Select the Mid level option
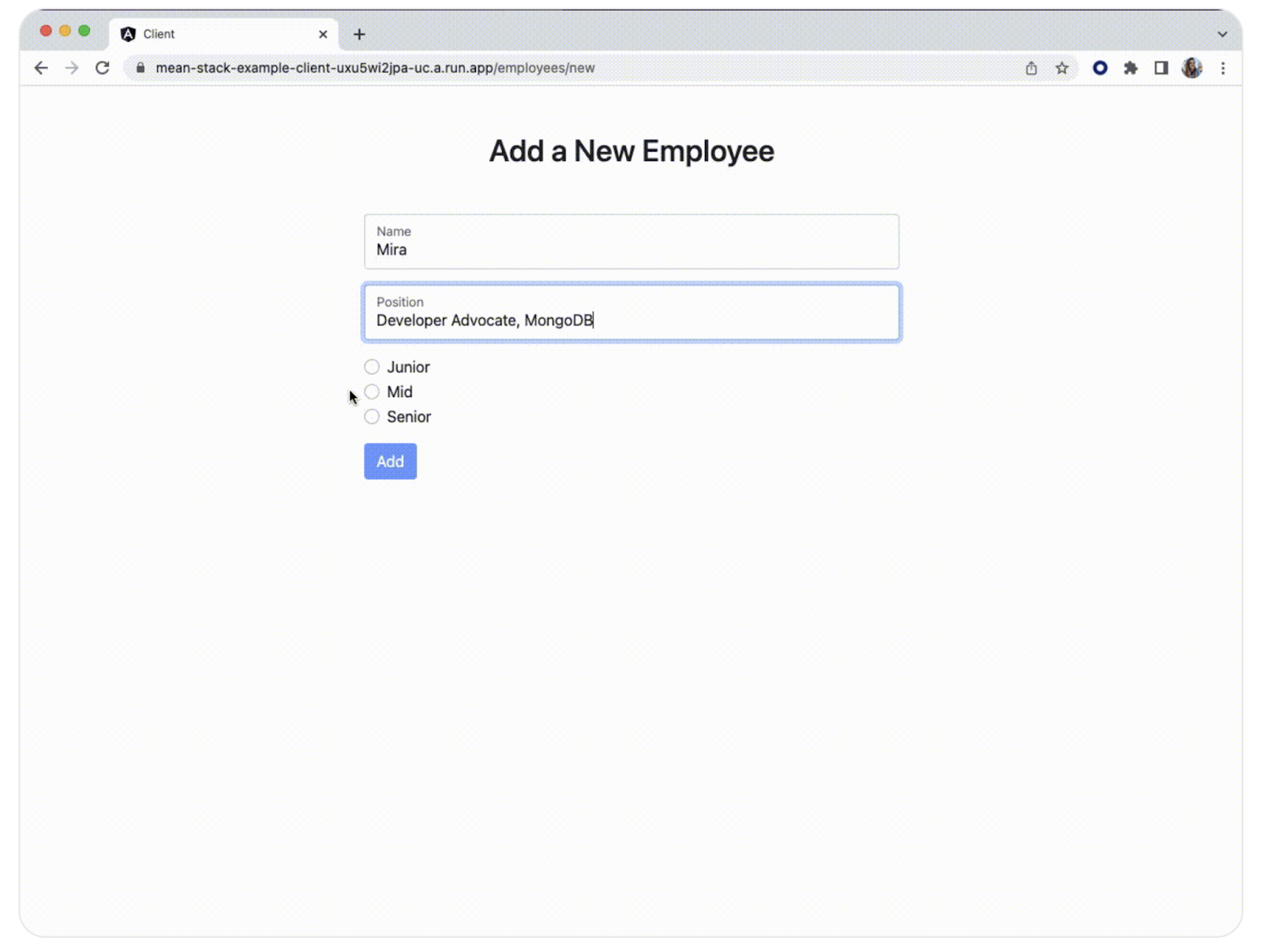Image resolution: width=1263 pixels, height=952 pixels. click(372, 392)
